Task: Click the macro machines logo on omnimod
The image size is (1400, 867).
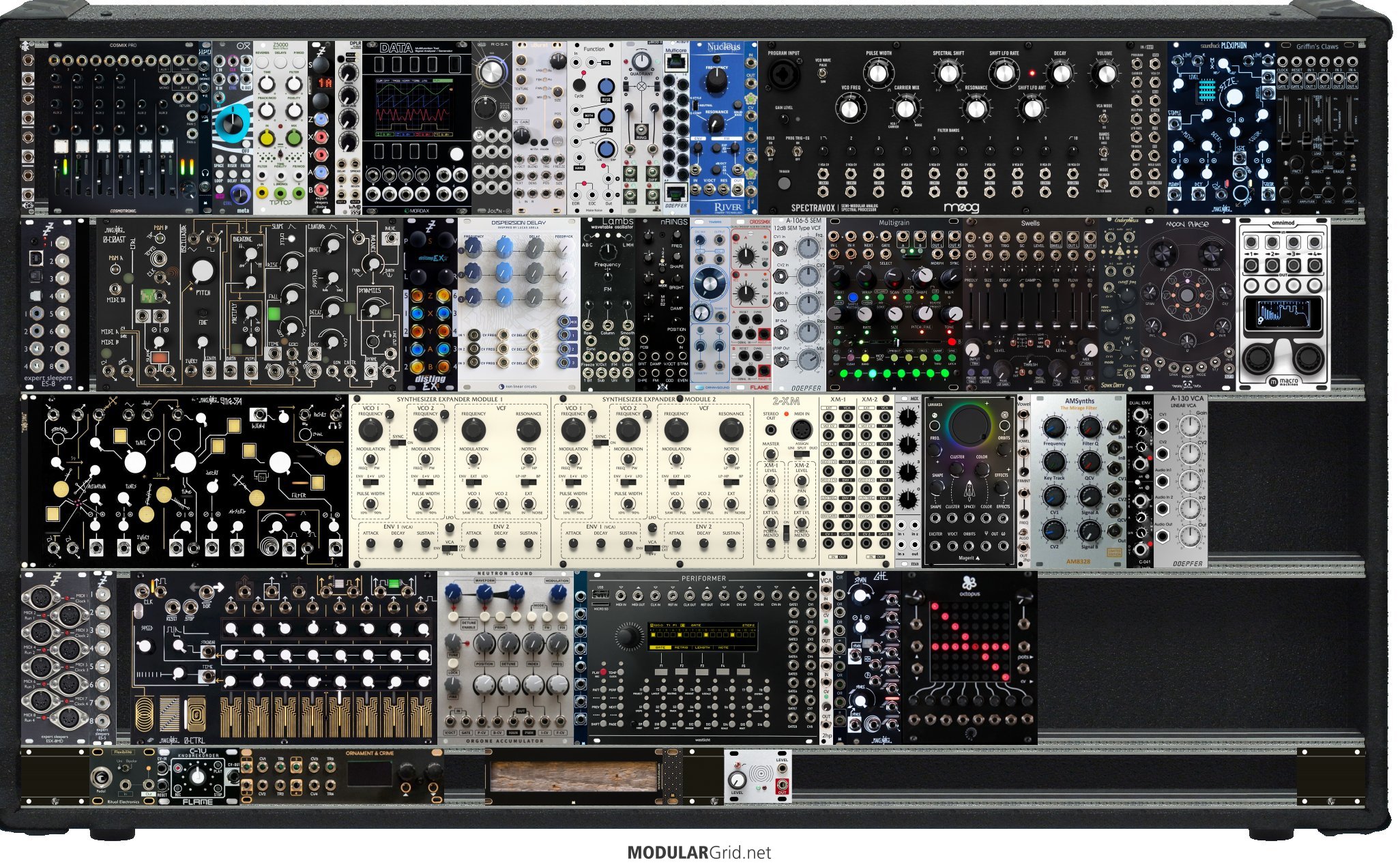Action: pyautogui.click(x=1283, y=381)
